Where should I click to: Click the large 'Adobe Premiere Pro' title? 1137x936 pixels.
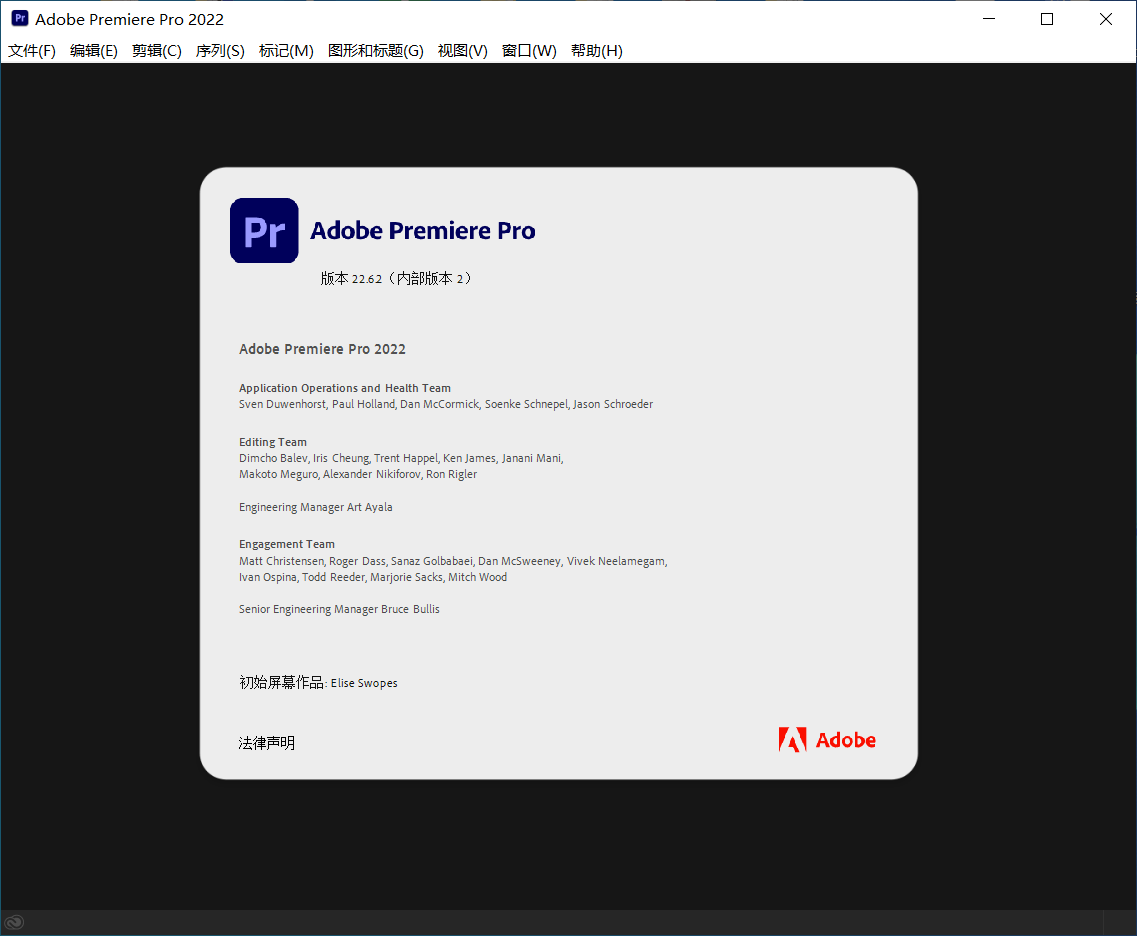(423, 231)
